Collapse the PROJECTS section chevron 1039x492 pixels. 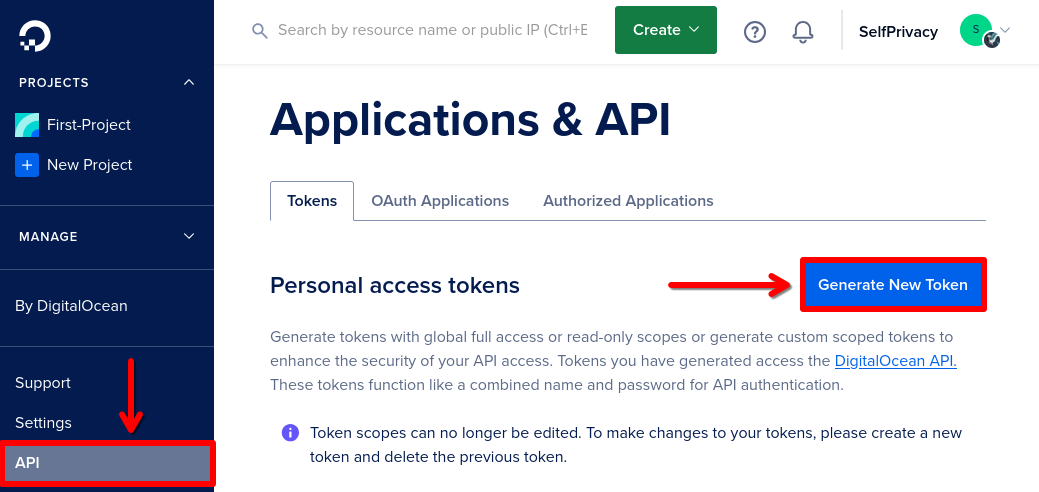[x=189, y=82]
